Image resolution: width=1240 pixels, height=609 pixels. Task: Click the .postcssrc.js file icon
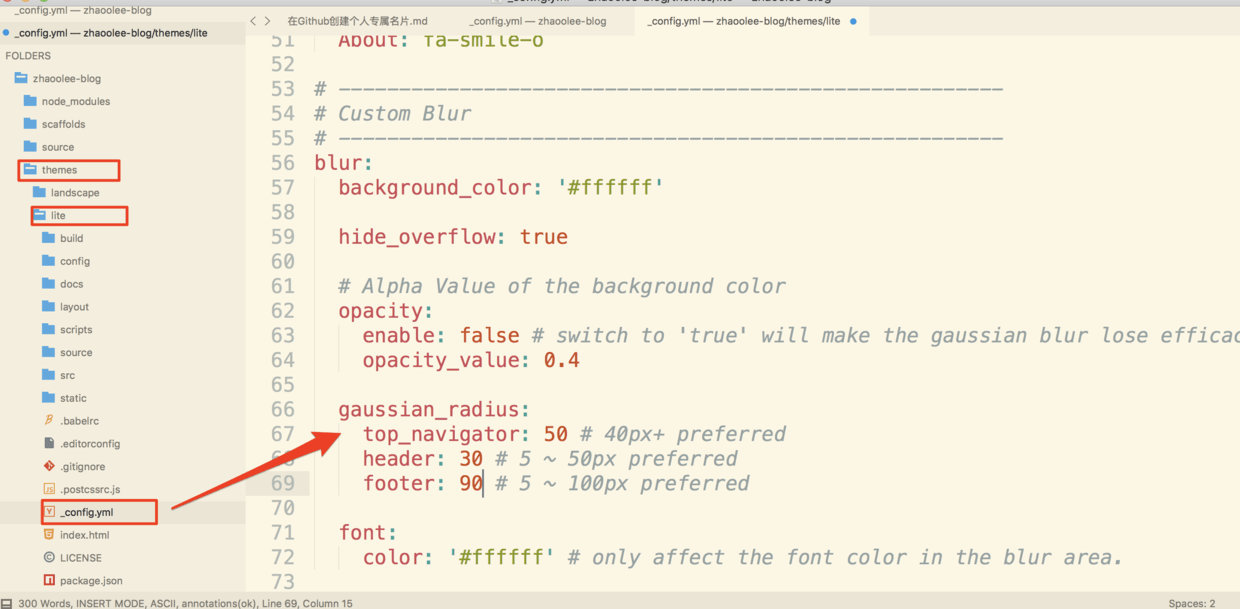49,489
